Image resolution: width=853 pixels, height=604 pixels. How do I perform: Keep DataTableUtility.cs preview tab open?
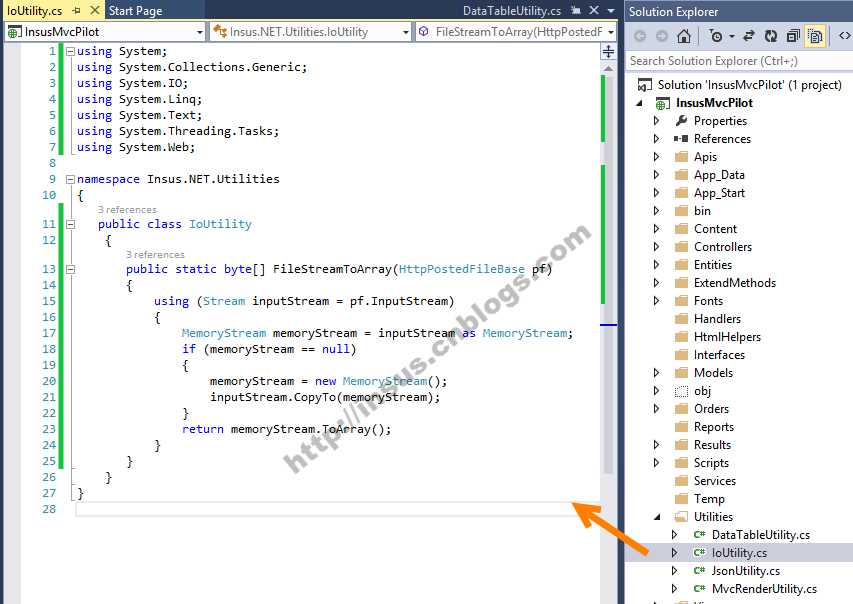pos(576,10)
